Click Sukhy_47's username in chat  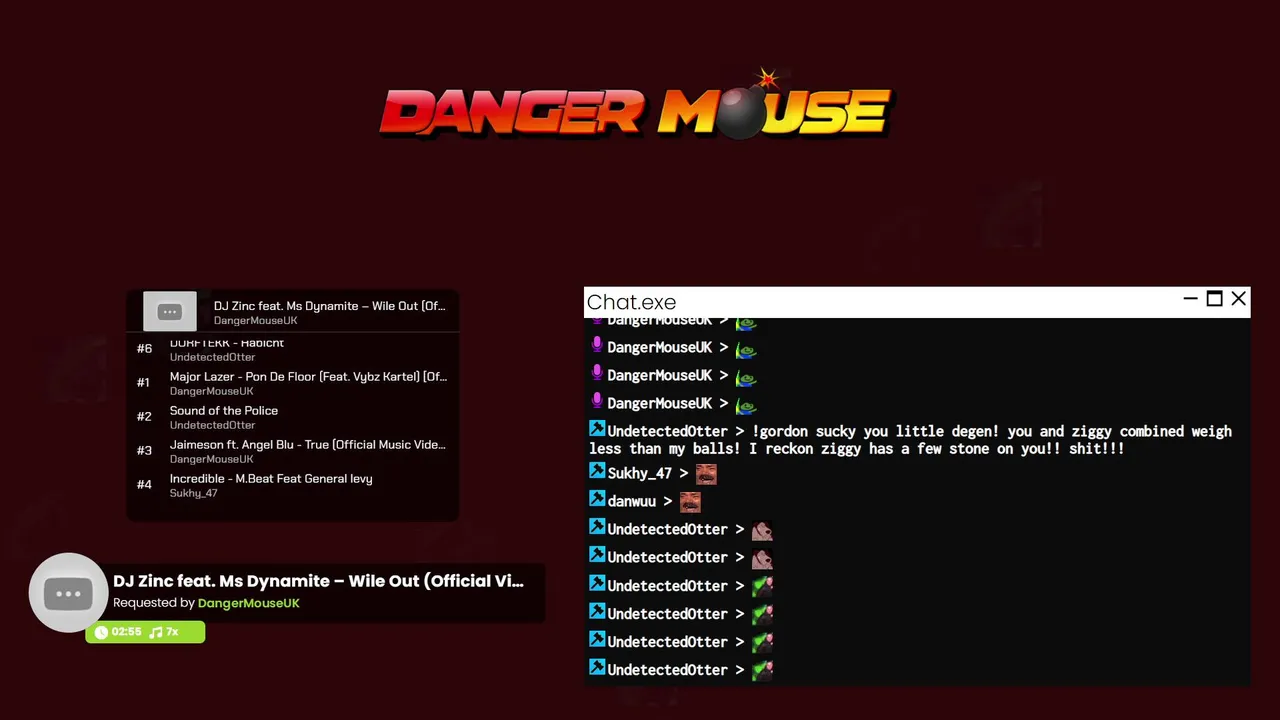(640, 473)
